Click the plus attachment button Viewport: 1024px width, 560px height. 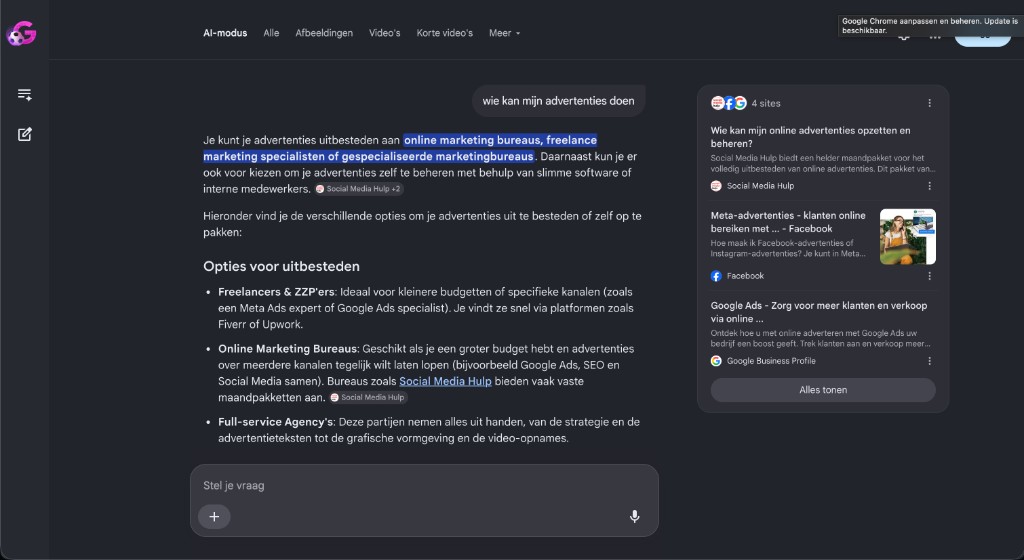(214, 517)
